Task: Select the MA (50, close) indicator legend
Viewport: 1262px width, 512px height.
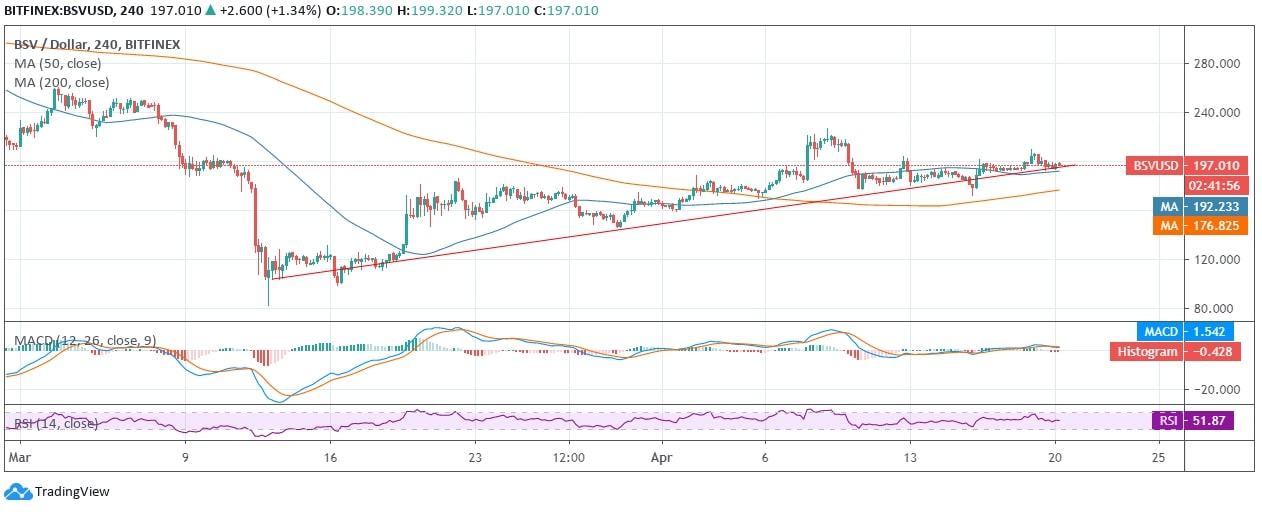Action: coord(57,63)
